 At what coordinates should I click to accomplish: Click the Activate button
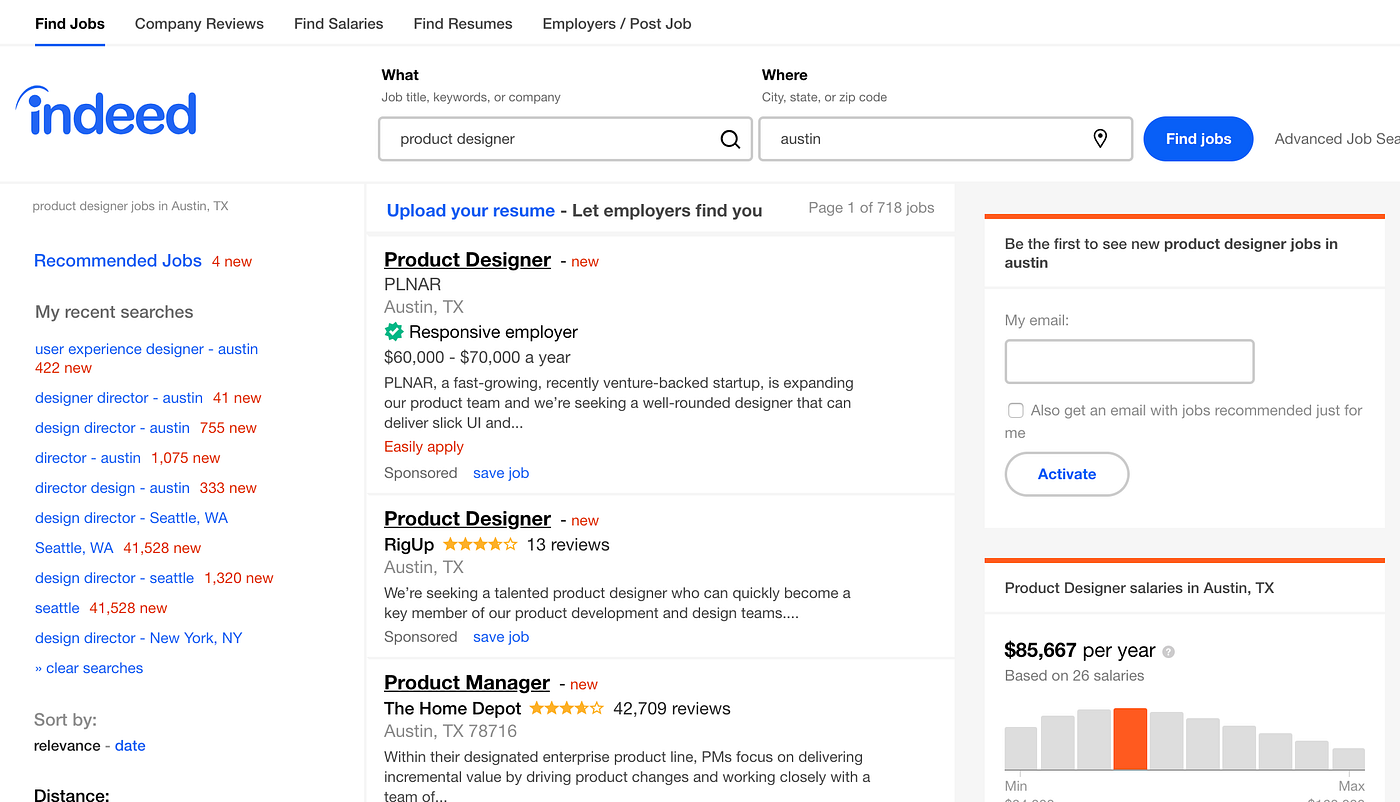click(1066, 474)
